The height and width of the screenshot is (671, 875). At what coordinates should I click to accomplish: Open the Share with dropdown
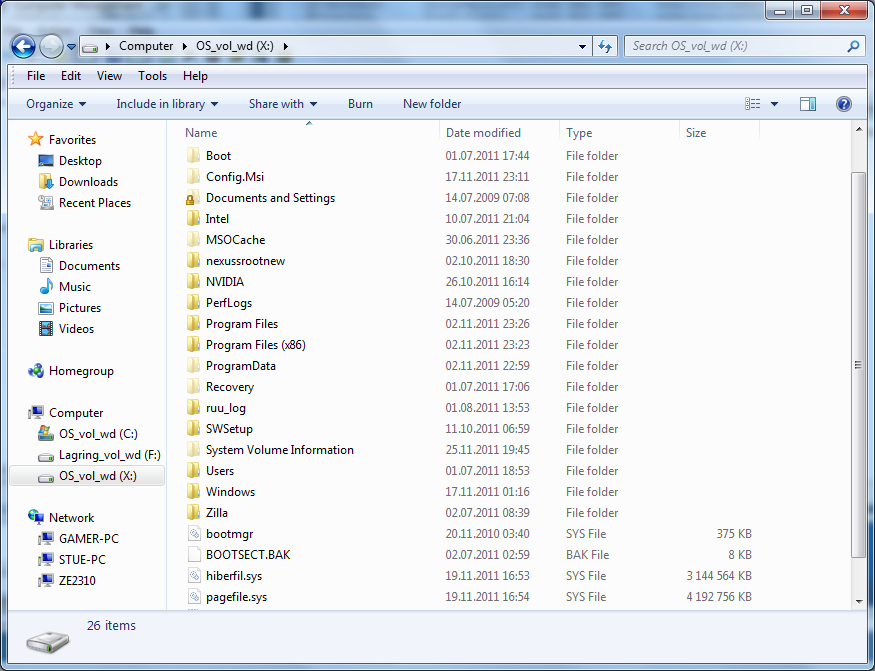(283, 104)
